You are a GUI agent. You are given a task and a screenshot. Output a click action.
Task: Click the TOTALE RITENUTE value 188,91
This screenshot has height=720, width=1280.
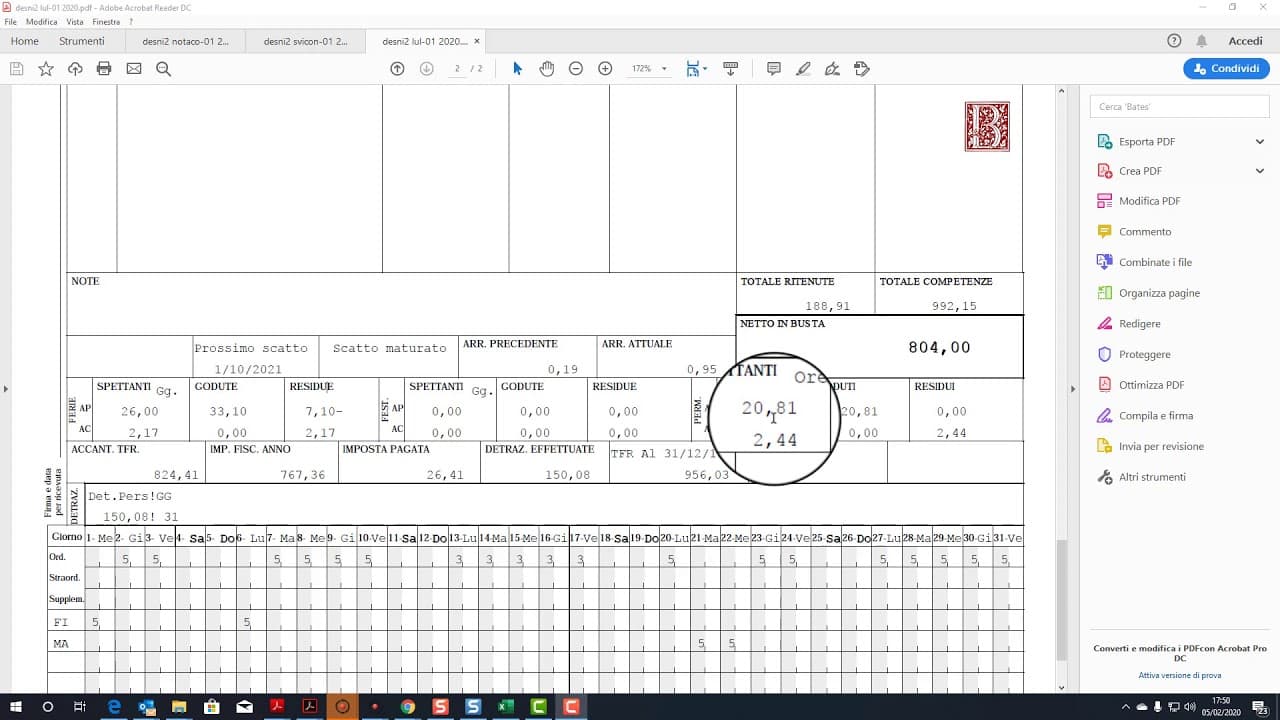click(x=827, y=306)
